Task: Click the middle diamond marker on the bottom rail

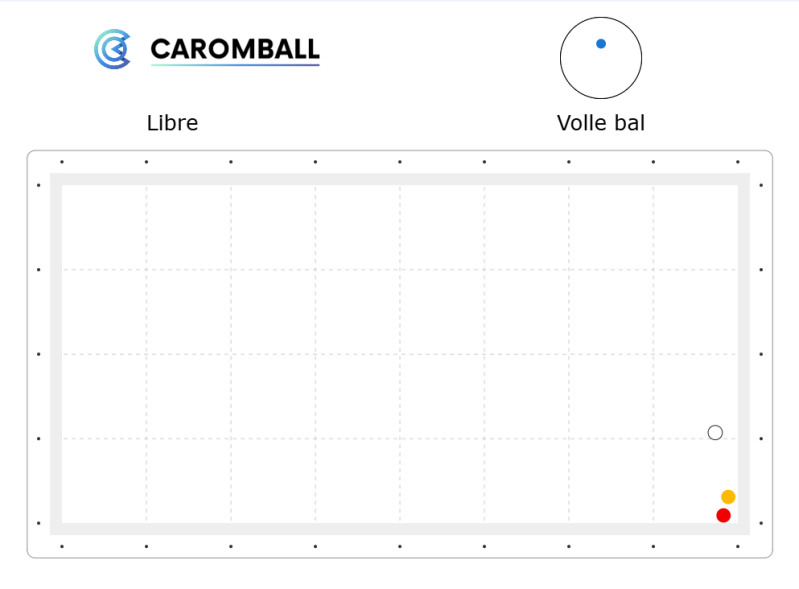Action: tap(400, 546)
